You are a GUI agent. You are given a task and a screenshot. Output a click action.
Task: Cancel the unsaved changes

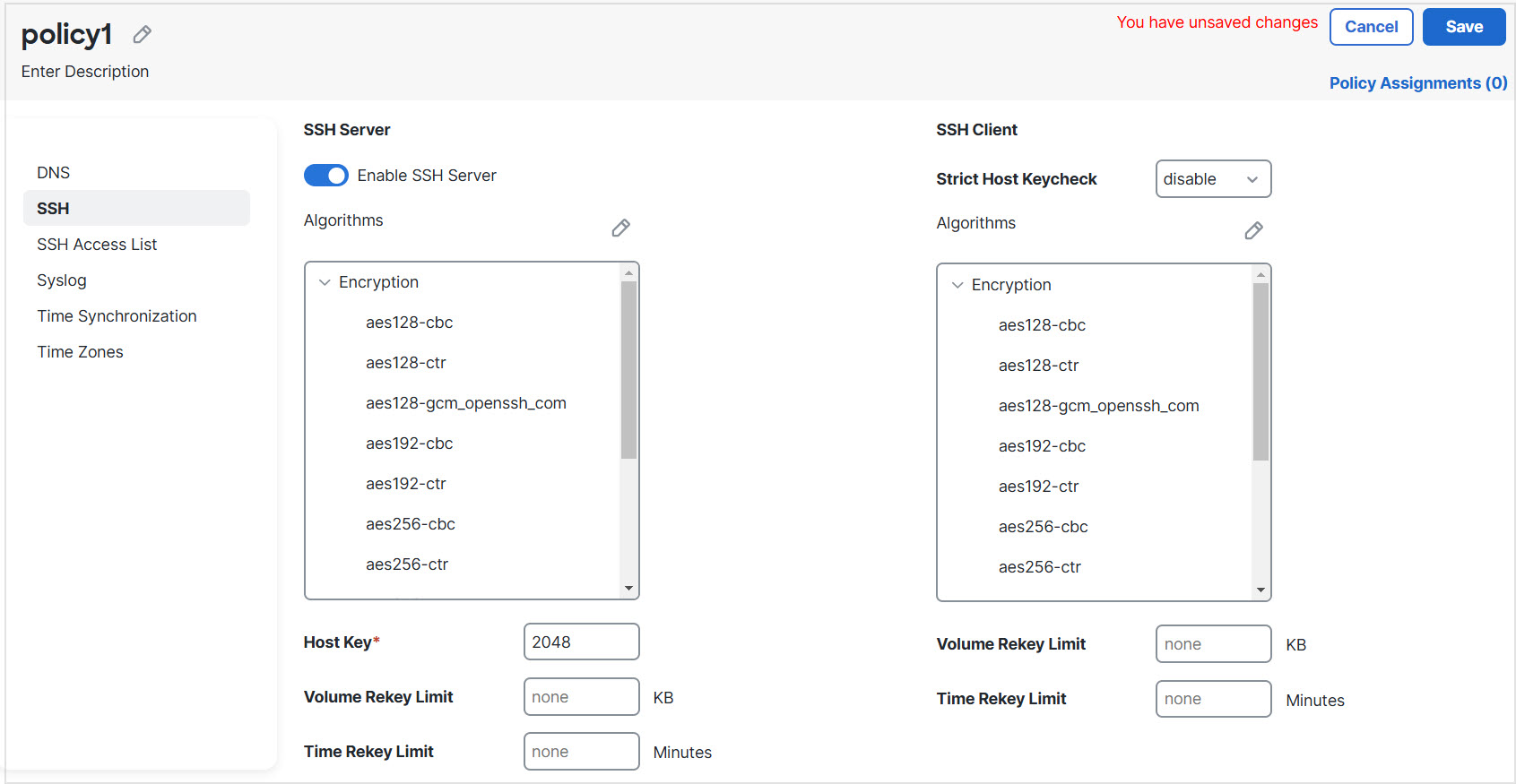pos(1371,27)
